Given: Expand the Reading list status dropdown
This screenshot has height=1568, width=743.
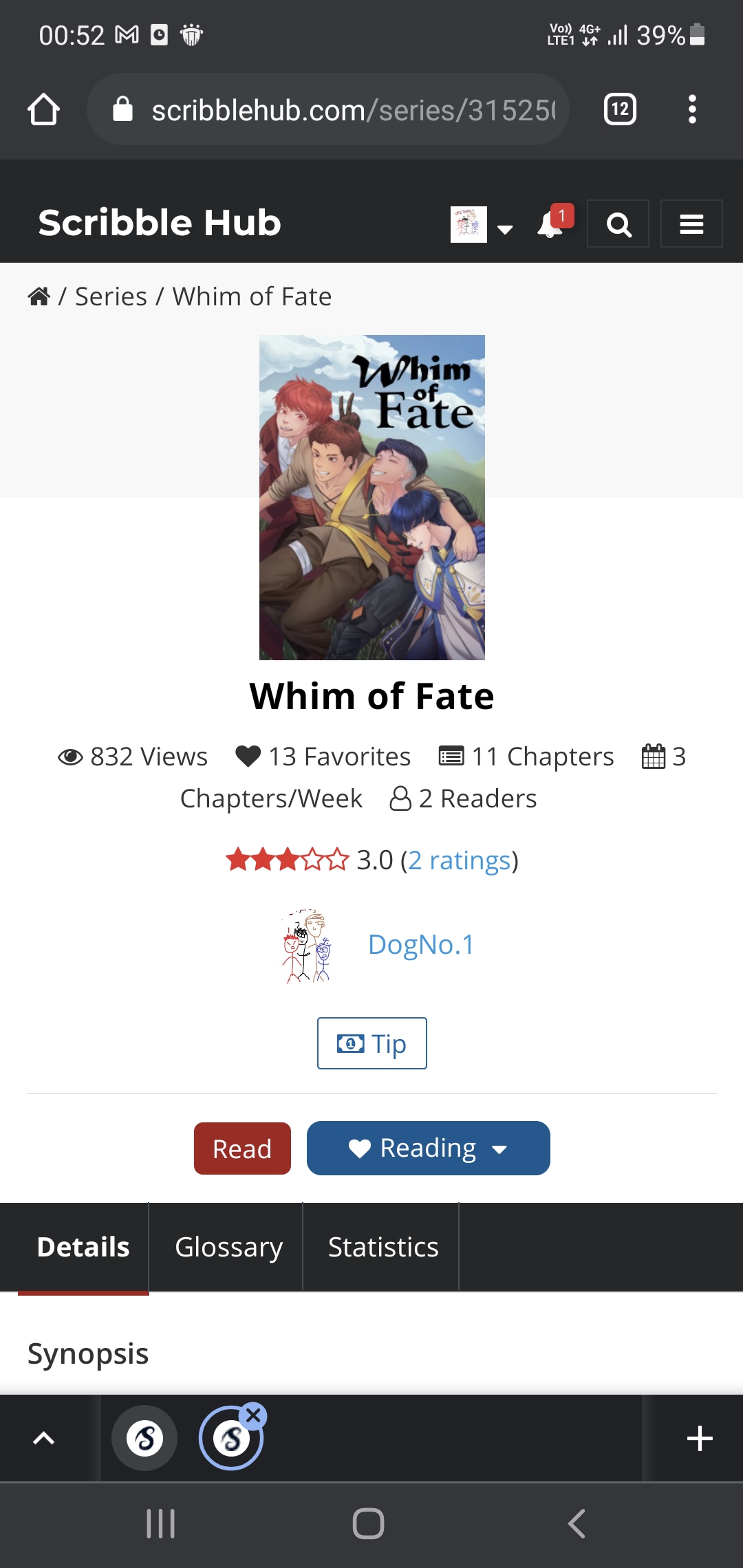Looking at the screenshot, I should click(500, 1148).
